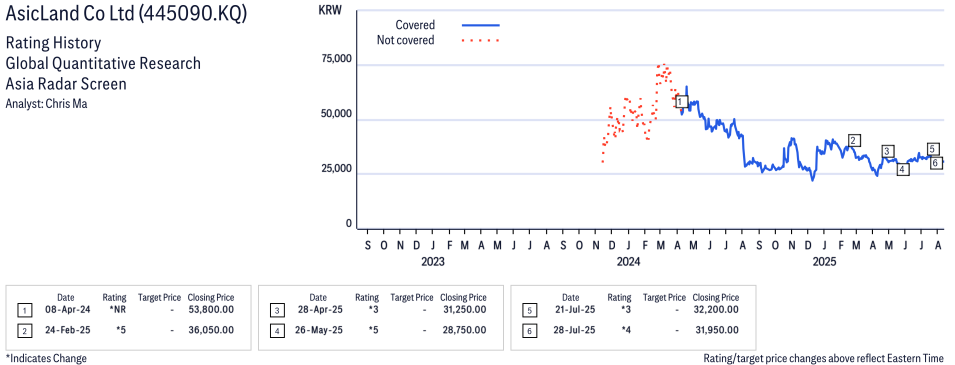Click the solid blue Covered legend line
955x365 pixels.
481,26
